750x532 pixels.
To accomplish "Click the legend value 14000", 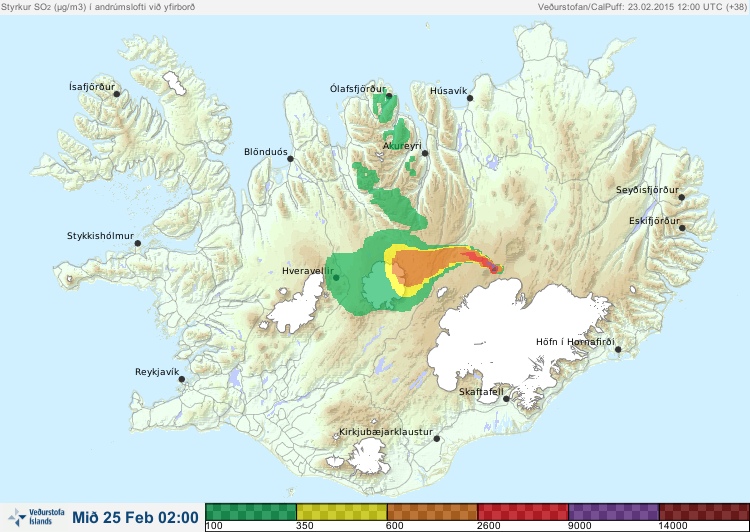I will tap(673, 526).
